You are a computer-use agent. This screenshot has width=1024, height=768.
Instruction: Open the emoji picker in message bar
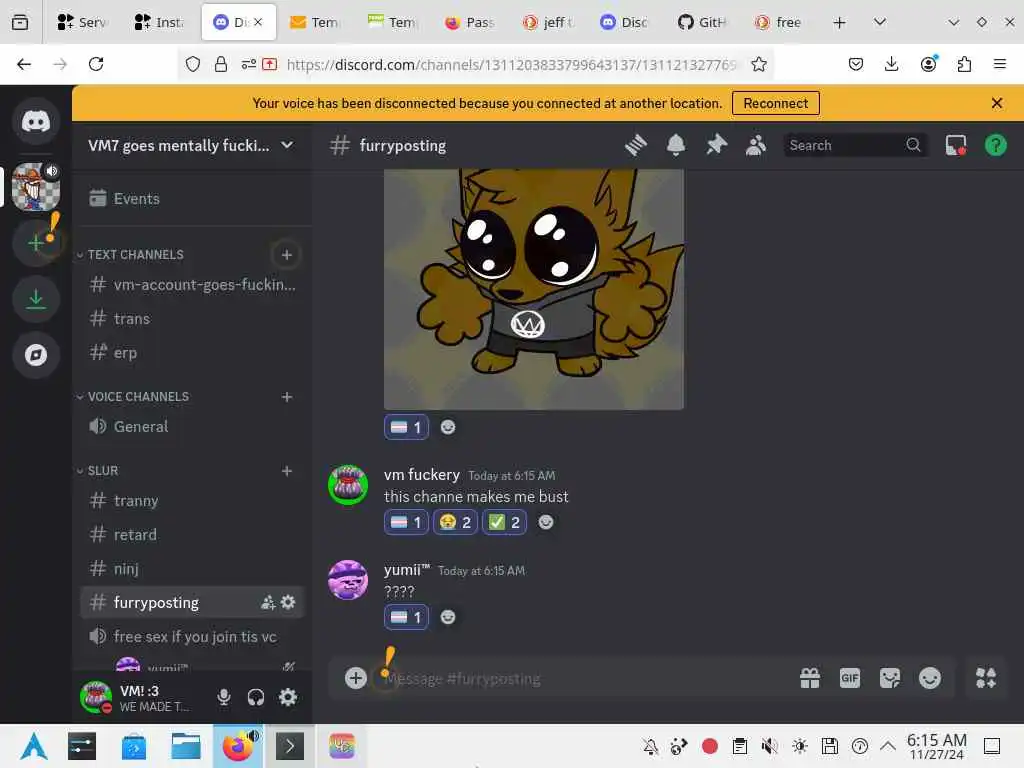point(930,678)
